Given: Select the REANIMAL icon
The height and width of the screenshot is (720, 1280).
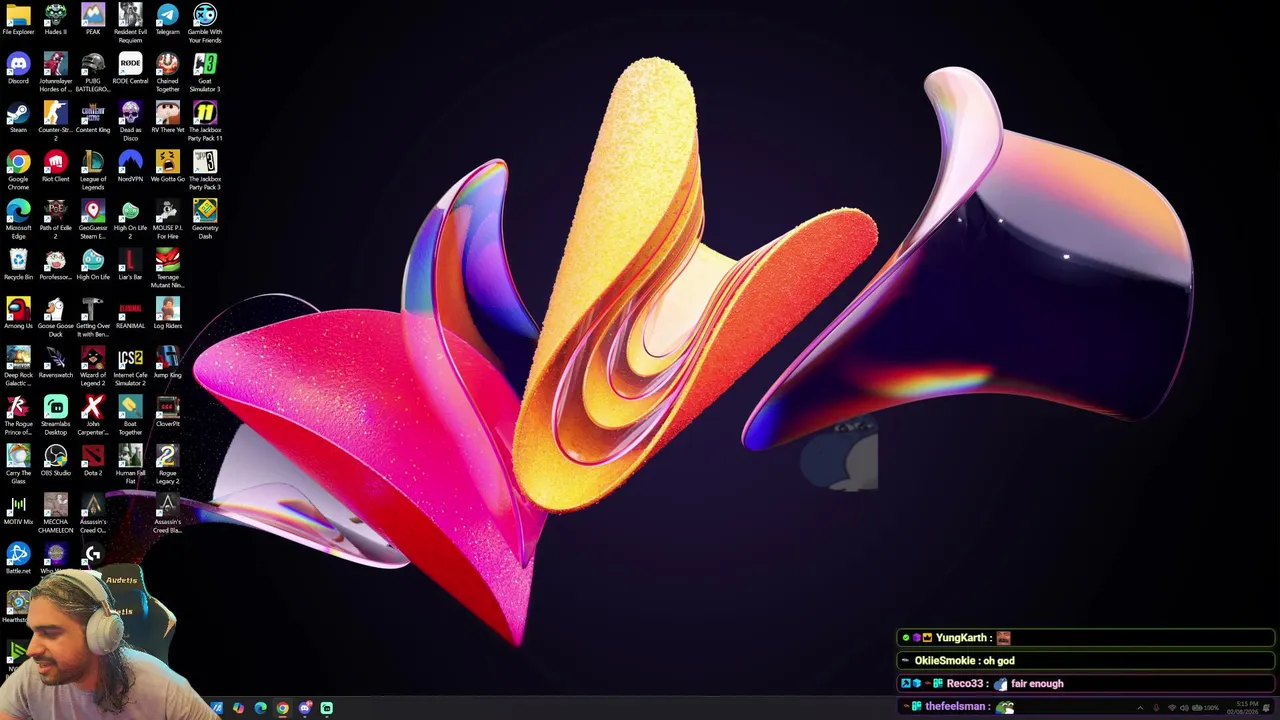Looking at the screenshot, I should coord(130,314).
